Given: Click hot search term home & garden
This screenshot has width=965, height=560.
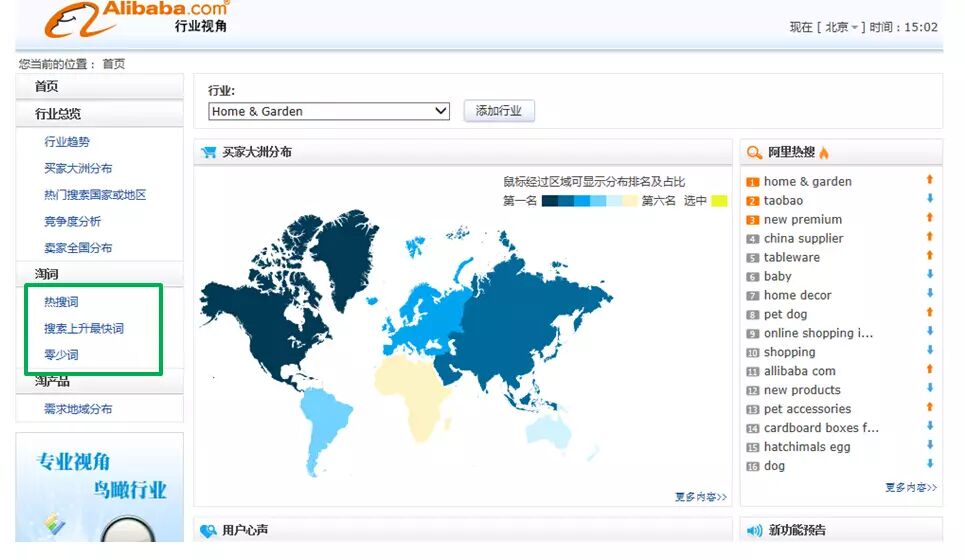Looking at the screenshot, I should tap(807, 182).
